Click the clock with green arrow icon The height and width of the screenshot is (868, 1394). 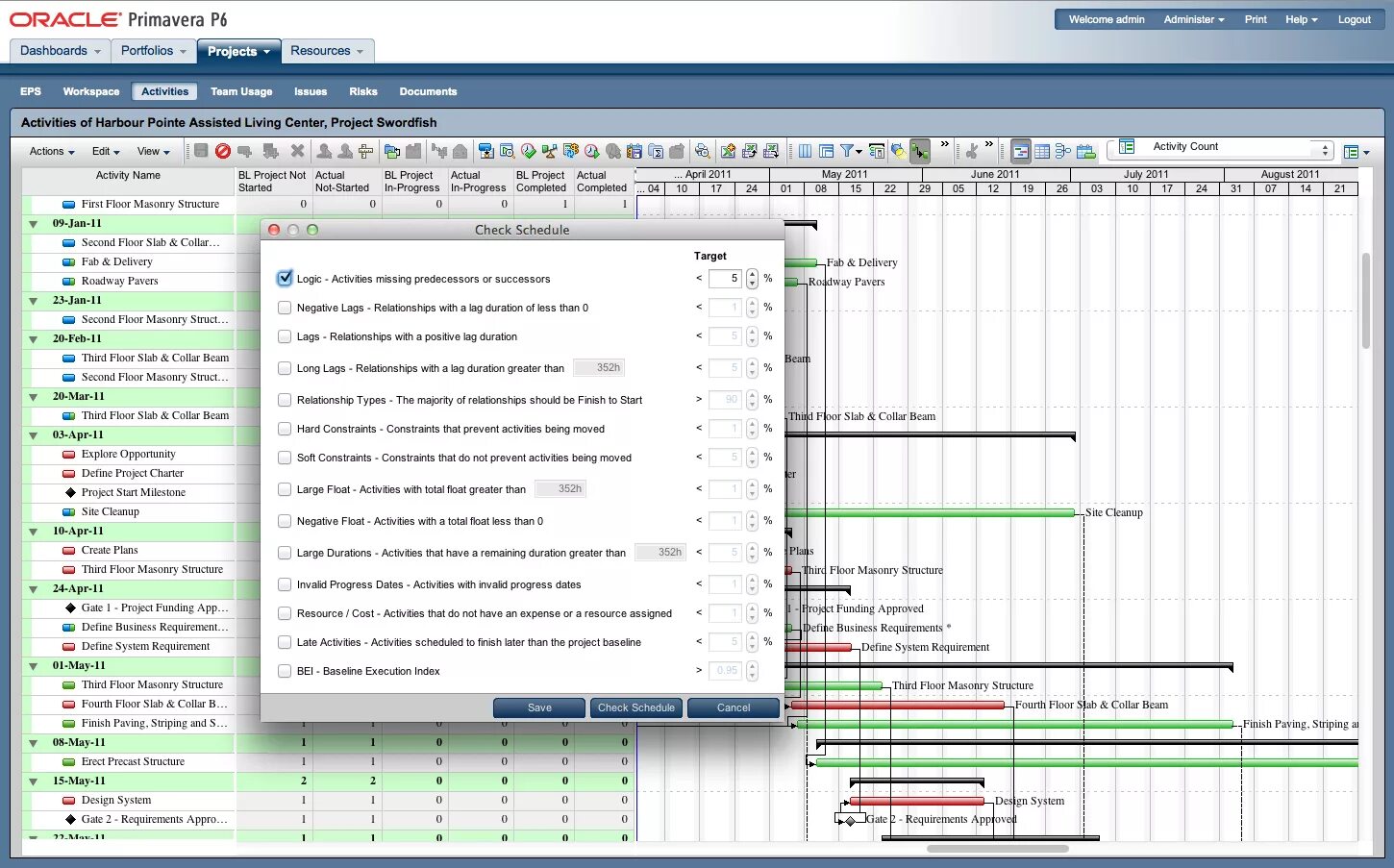coord(591,151)
